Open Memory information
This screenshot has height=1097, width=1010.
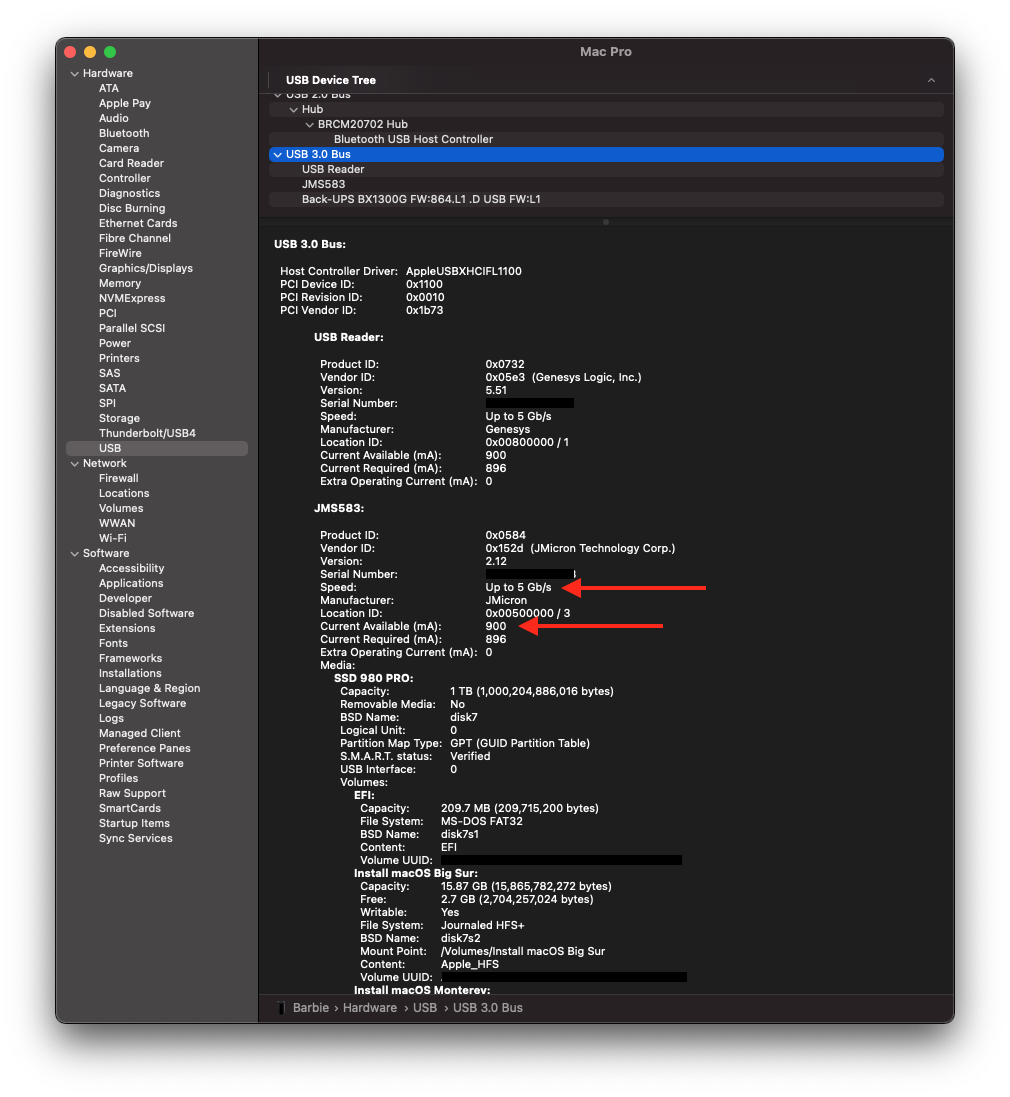[120, 283]
